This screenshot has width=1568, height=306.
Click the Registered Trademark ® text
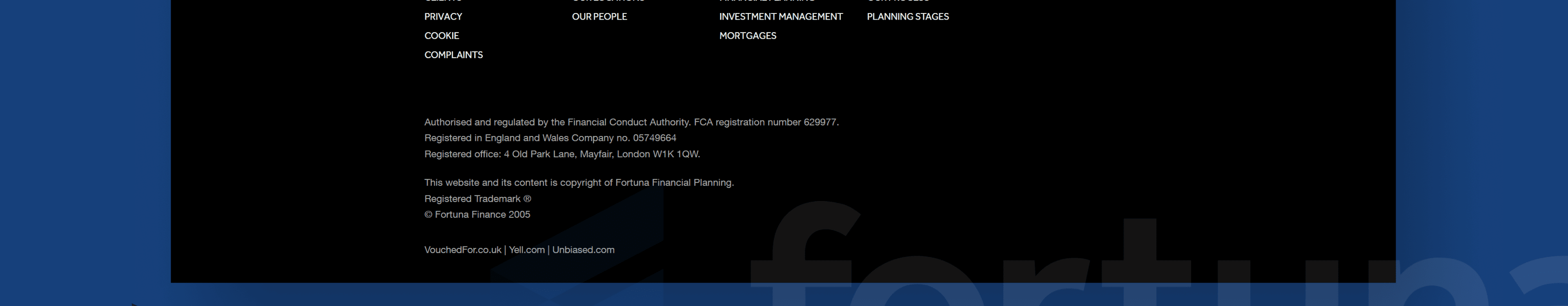[x=477, y=199]
